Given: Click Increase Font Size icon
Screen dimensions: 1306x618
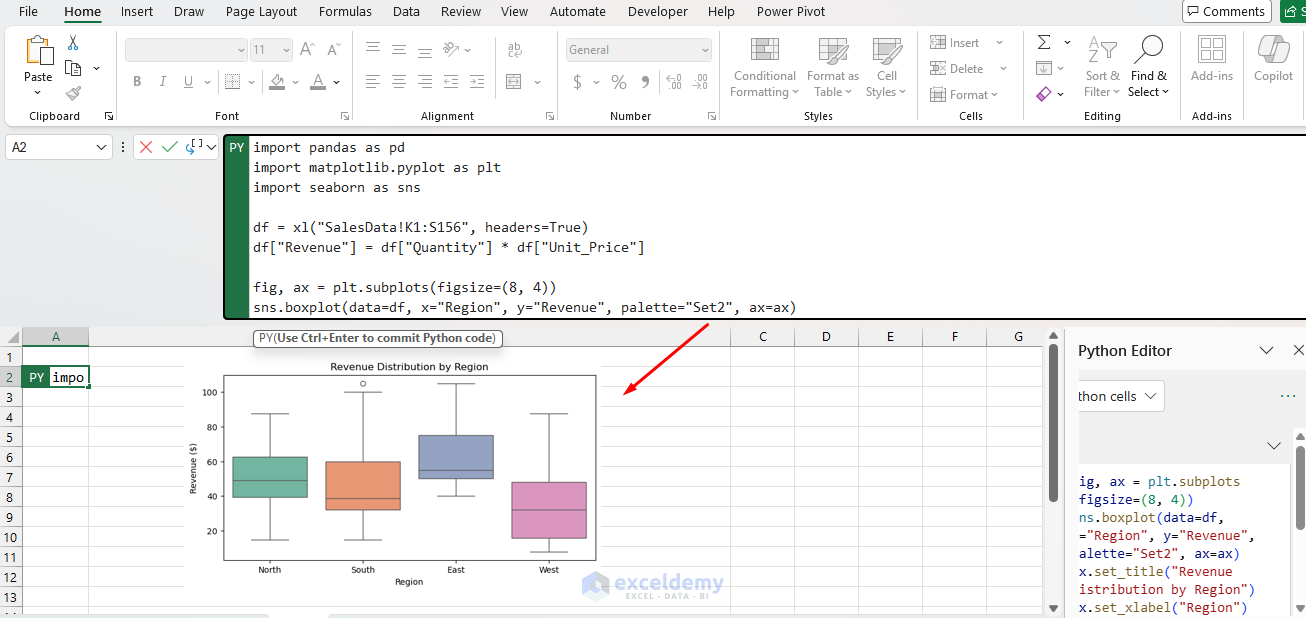Looking at the screenshot, I should click(307, 49).
